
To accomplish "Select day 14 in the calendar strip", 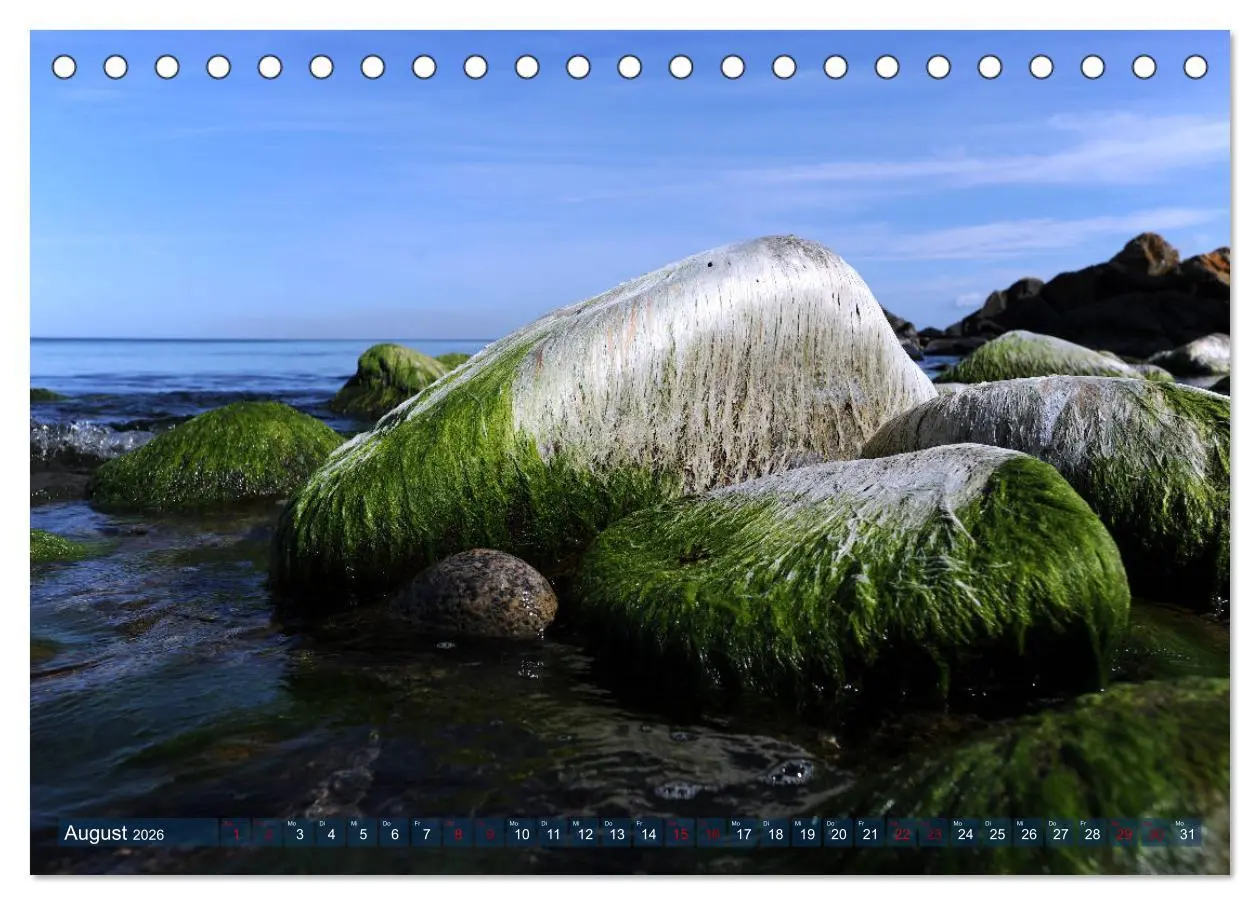I will coord(649,833).
